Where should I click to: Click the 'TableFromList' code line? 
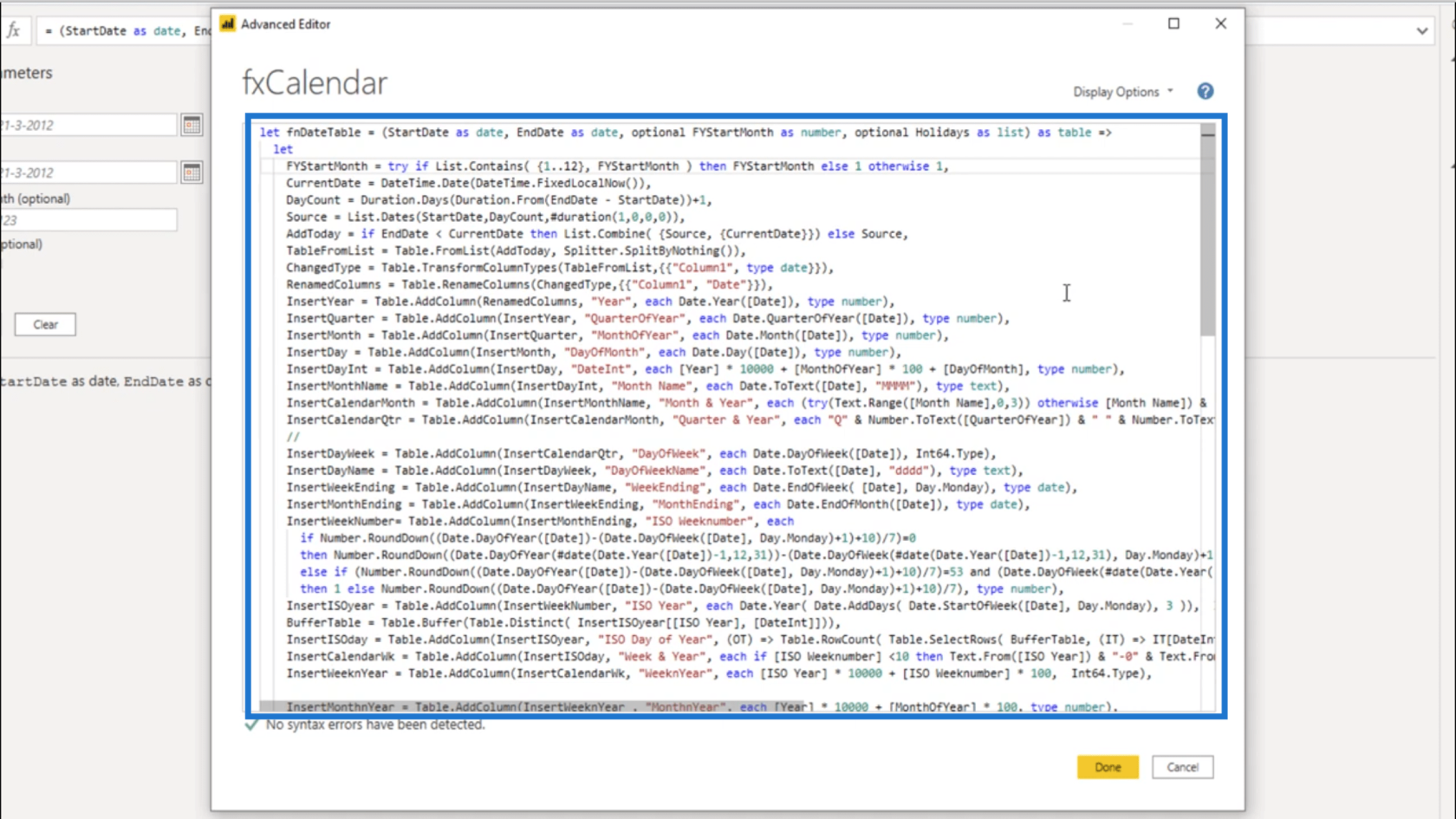(x=516, y=250)
